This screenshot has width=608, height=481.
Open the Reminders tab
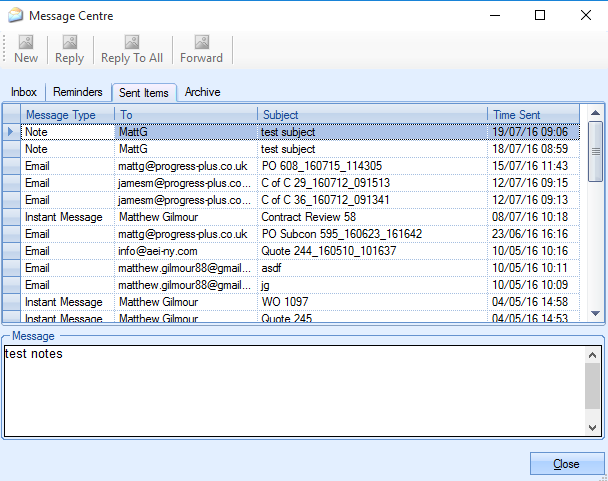78,92
